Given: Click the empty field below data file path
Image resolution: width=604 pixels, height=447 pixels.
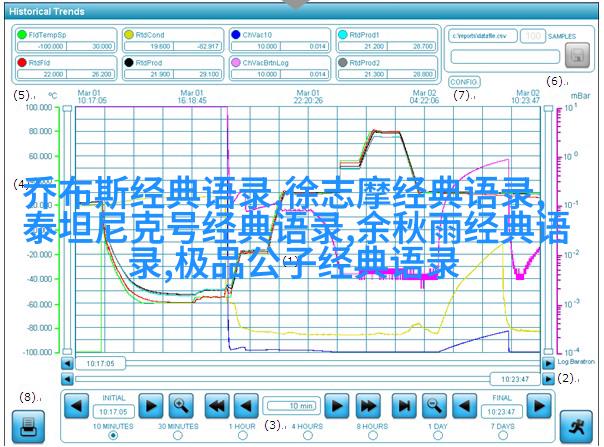Looking at the screenshot, I should pyautogui.click(x=505, y=57).
